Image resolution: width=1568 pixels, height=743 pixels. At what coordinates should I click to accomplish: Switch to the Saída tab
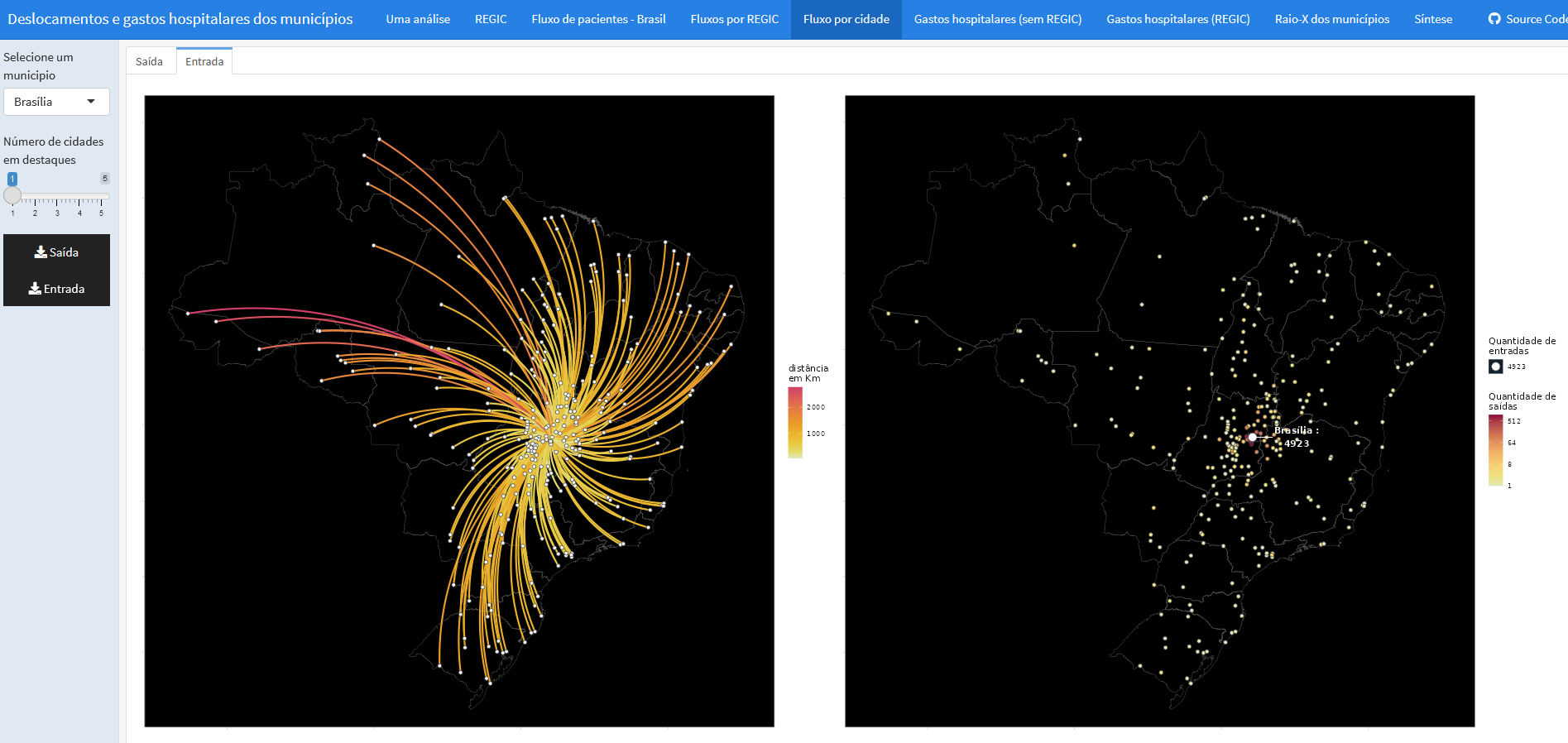click(x=149, y=61)
